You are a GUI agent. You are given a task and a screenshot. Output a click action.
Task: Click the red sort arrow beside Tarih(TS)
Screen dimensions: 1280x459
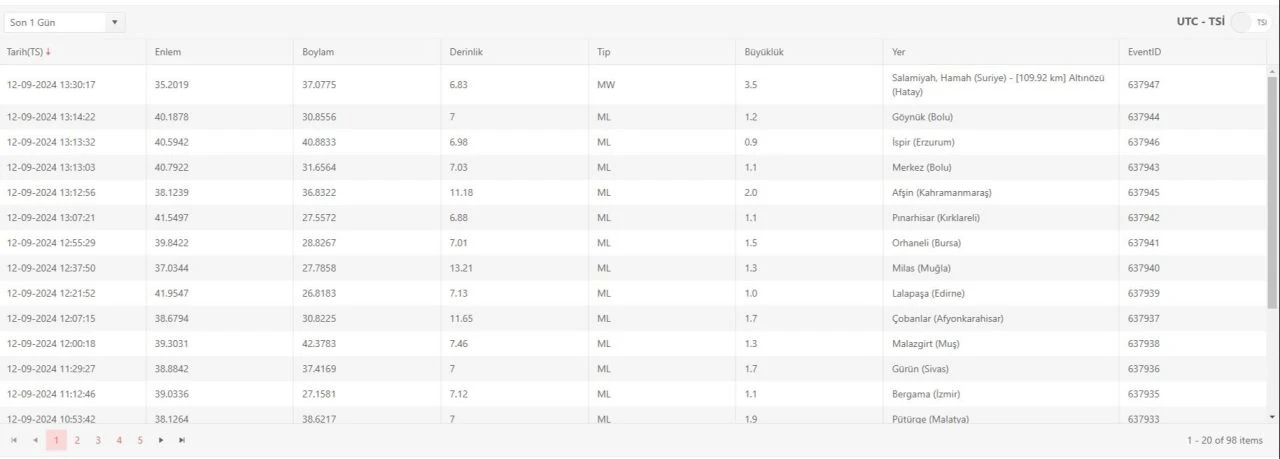point(48,52)
